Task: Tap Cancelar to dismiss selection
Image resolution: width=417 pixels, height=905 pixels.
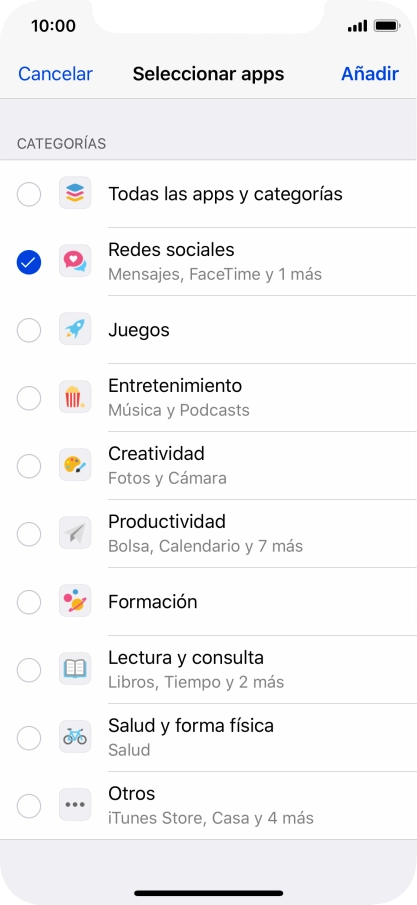Action: [x=55, y=74]
